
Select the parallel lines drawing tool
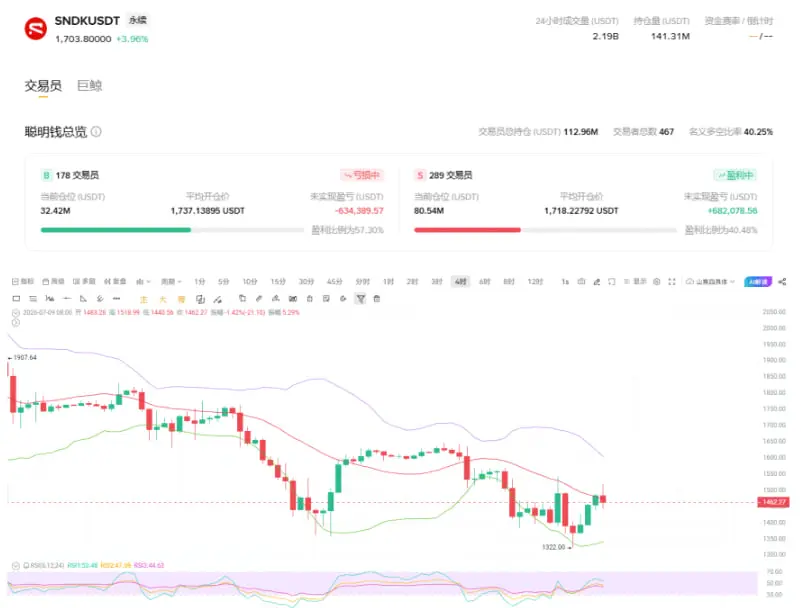point(33,298)
